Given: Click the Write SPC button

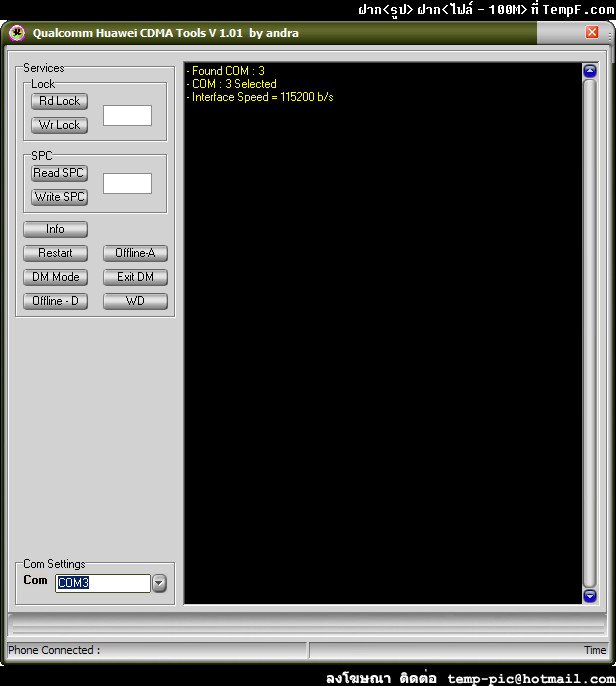Looking at the screenshot, I should [60, 197].
